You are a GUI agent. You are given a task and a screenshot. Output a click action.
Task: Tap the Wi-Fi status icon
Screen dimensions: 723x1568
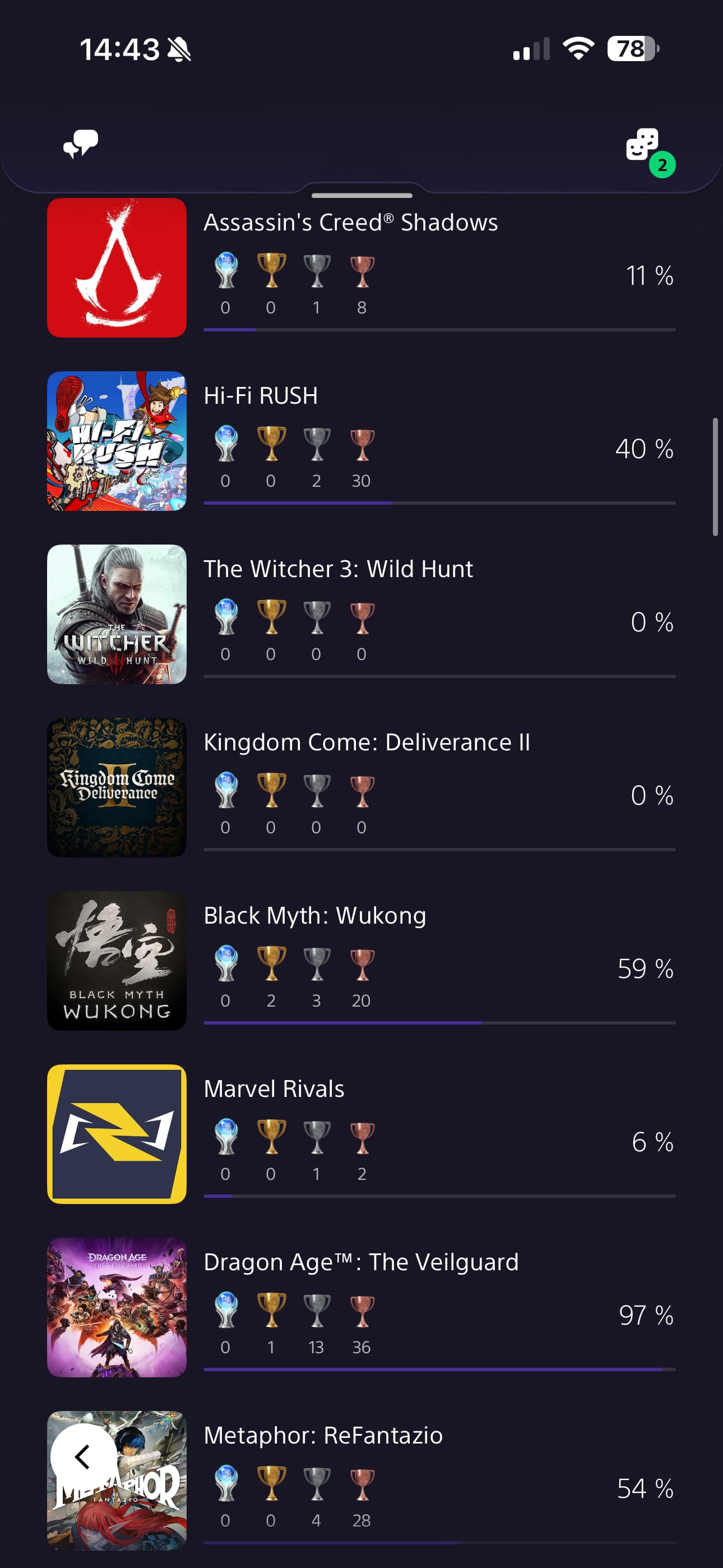coord(578,49)
